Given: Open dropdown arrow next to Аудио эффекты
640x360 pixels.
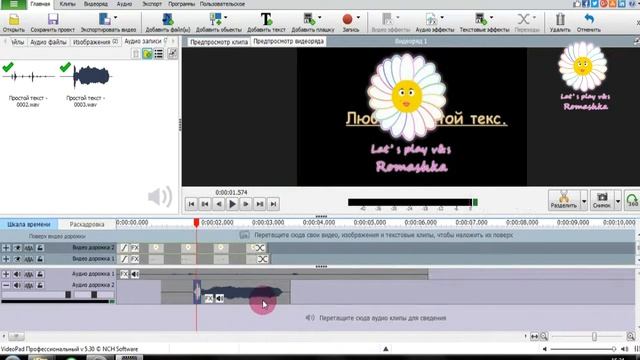Looking at the screenshot, I should pyautogui.click(x=442, y=18).
